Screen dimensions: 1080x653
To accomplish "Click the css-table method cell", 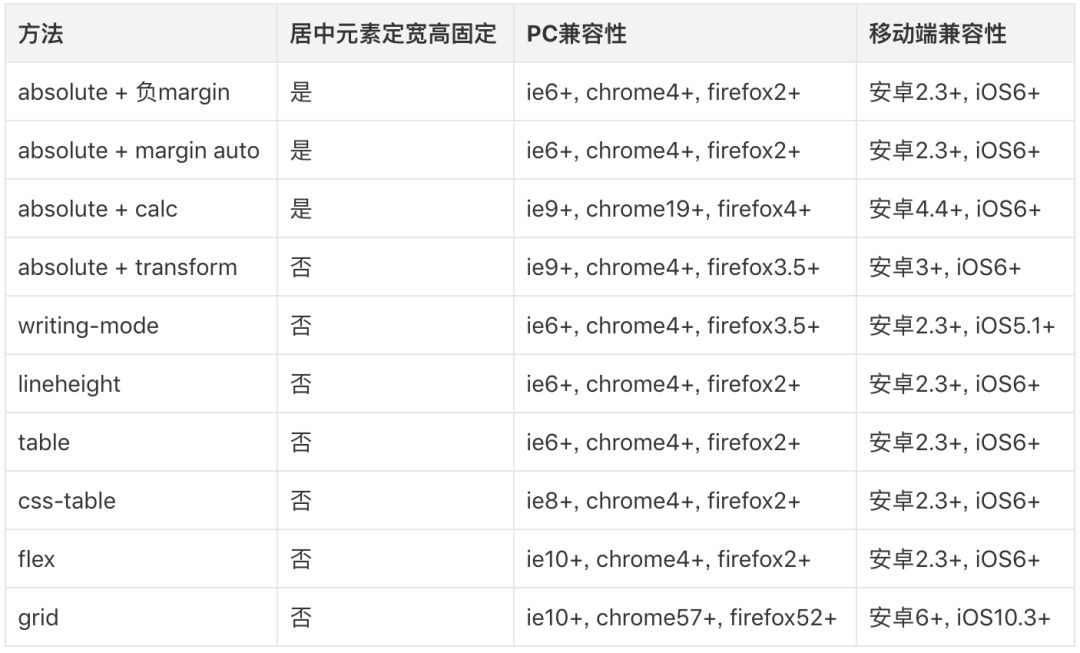I will 141,501.
